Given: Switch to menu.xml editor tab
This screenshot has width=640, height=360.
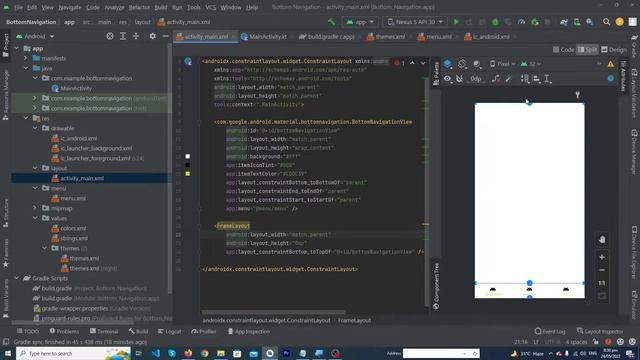Looking at the screenshot, I should pos(435,37).
